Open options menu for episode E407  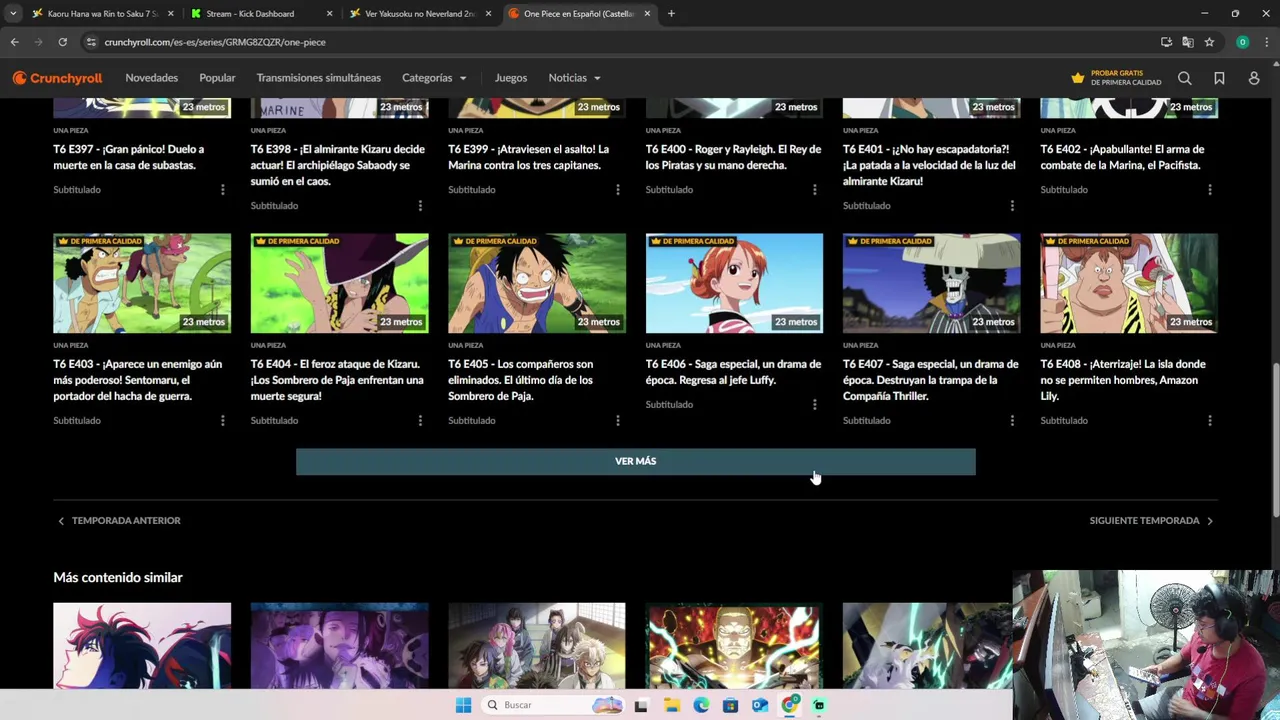tap(1012, 421)
